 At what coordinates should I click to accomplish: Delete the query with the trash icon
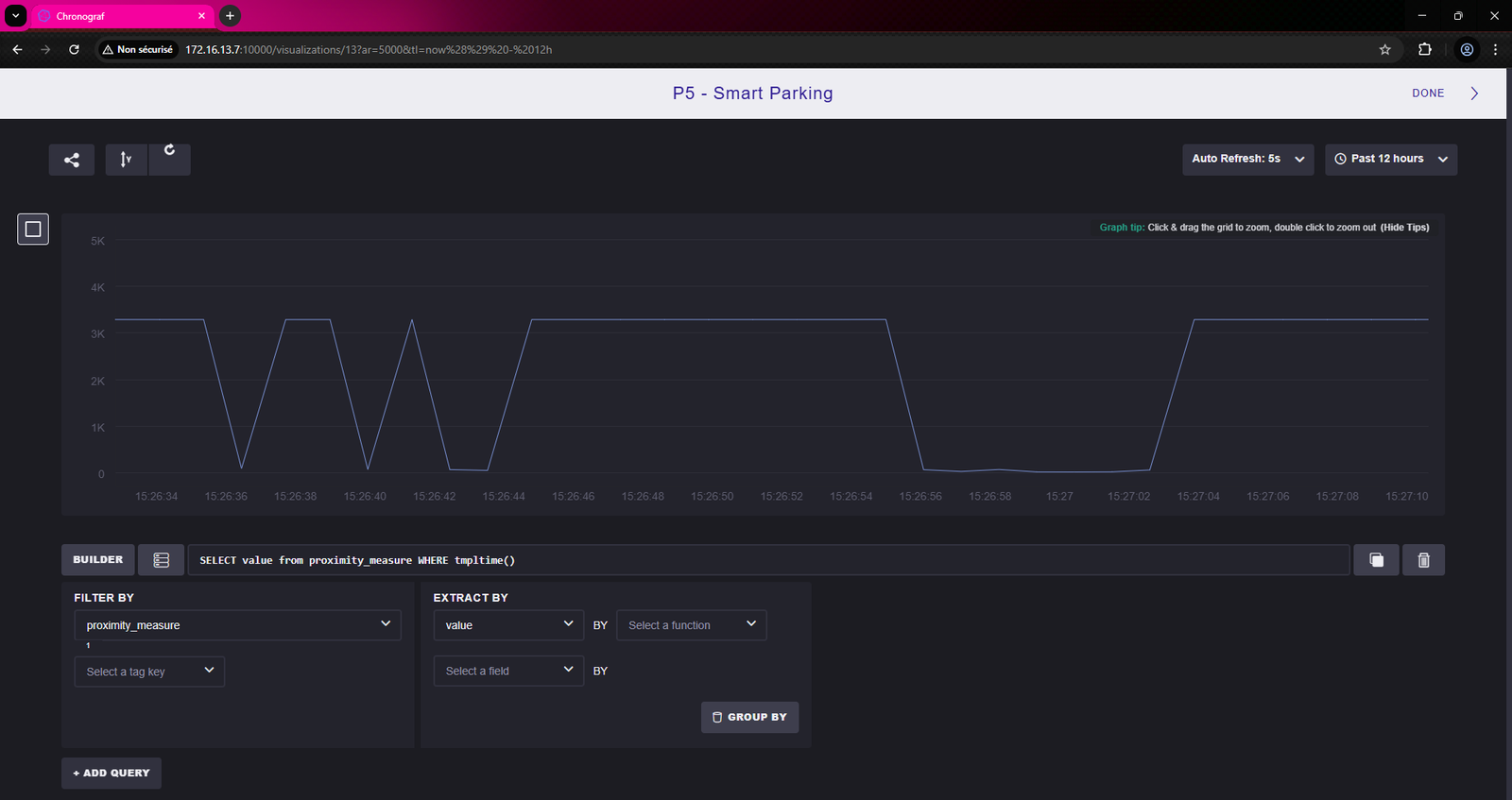[1423, 560]
